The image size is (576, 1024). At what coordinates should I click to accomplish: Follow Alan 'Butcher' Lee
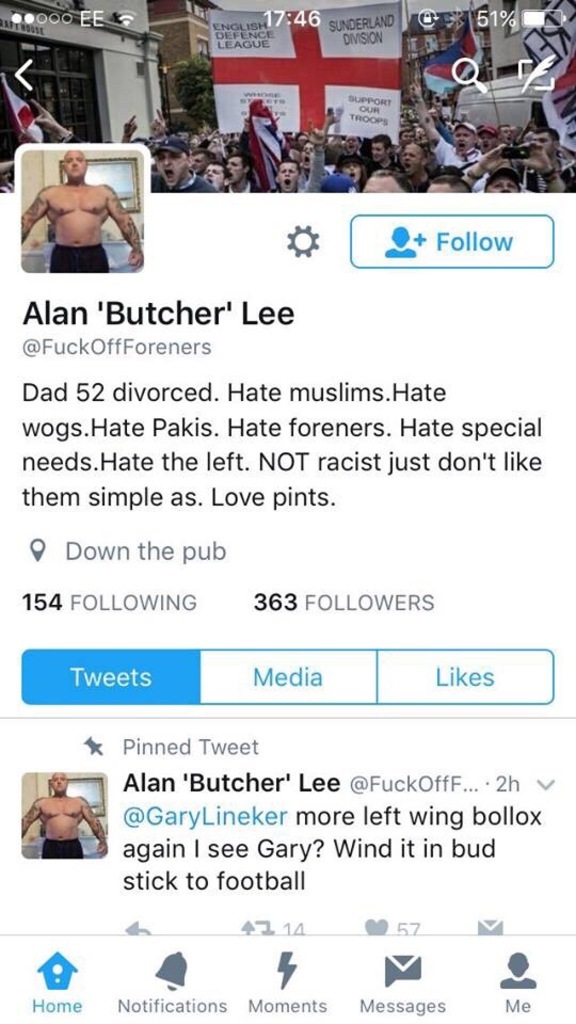click(452, 242)
